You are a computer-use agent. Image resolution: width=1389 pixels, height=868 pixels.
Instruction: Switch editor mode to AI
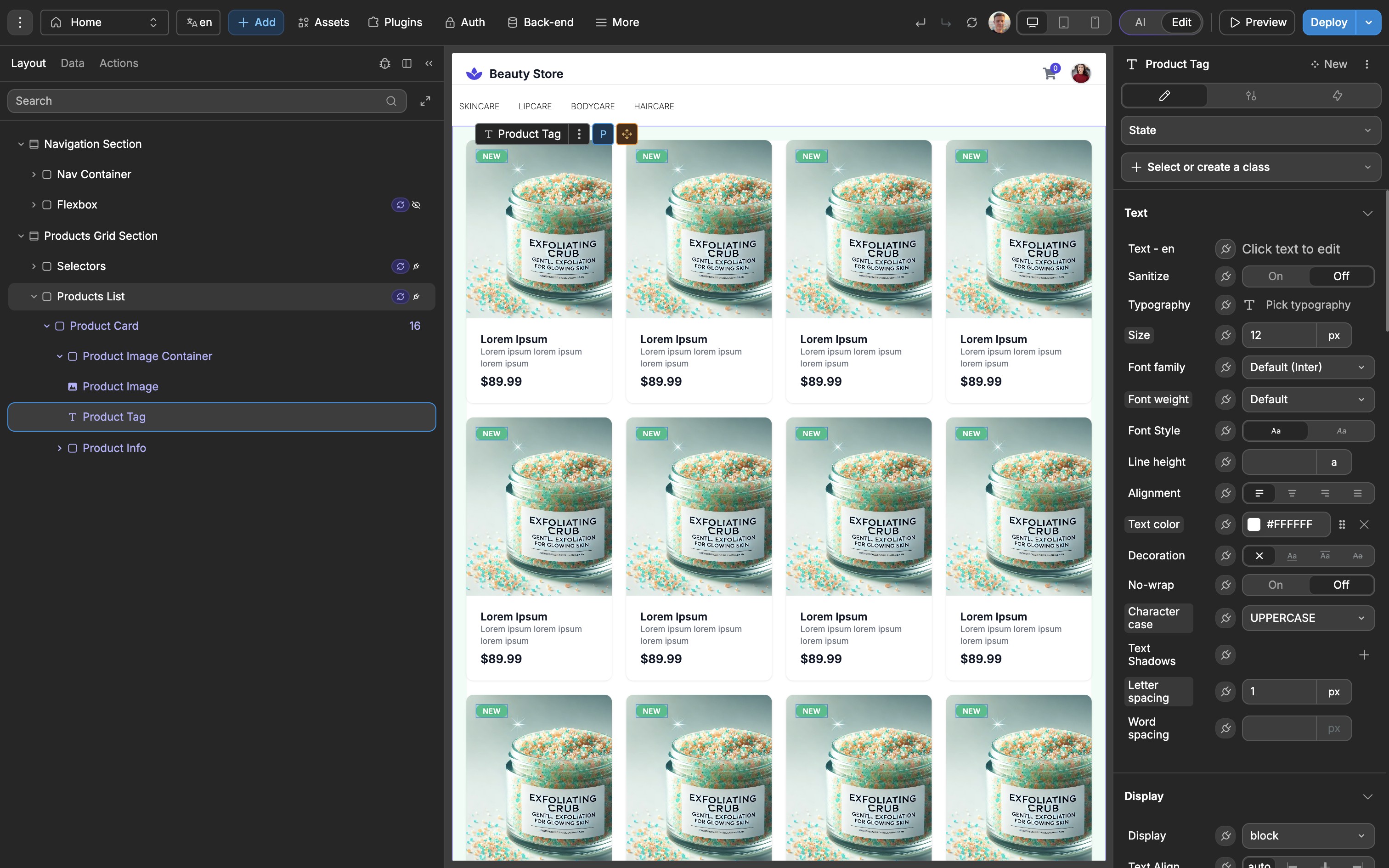click(1141, 23)
